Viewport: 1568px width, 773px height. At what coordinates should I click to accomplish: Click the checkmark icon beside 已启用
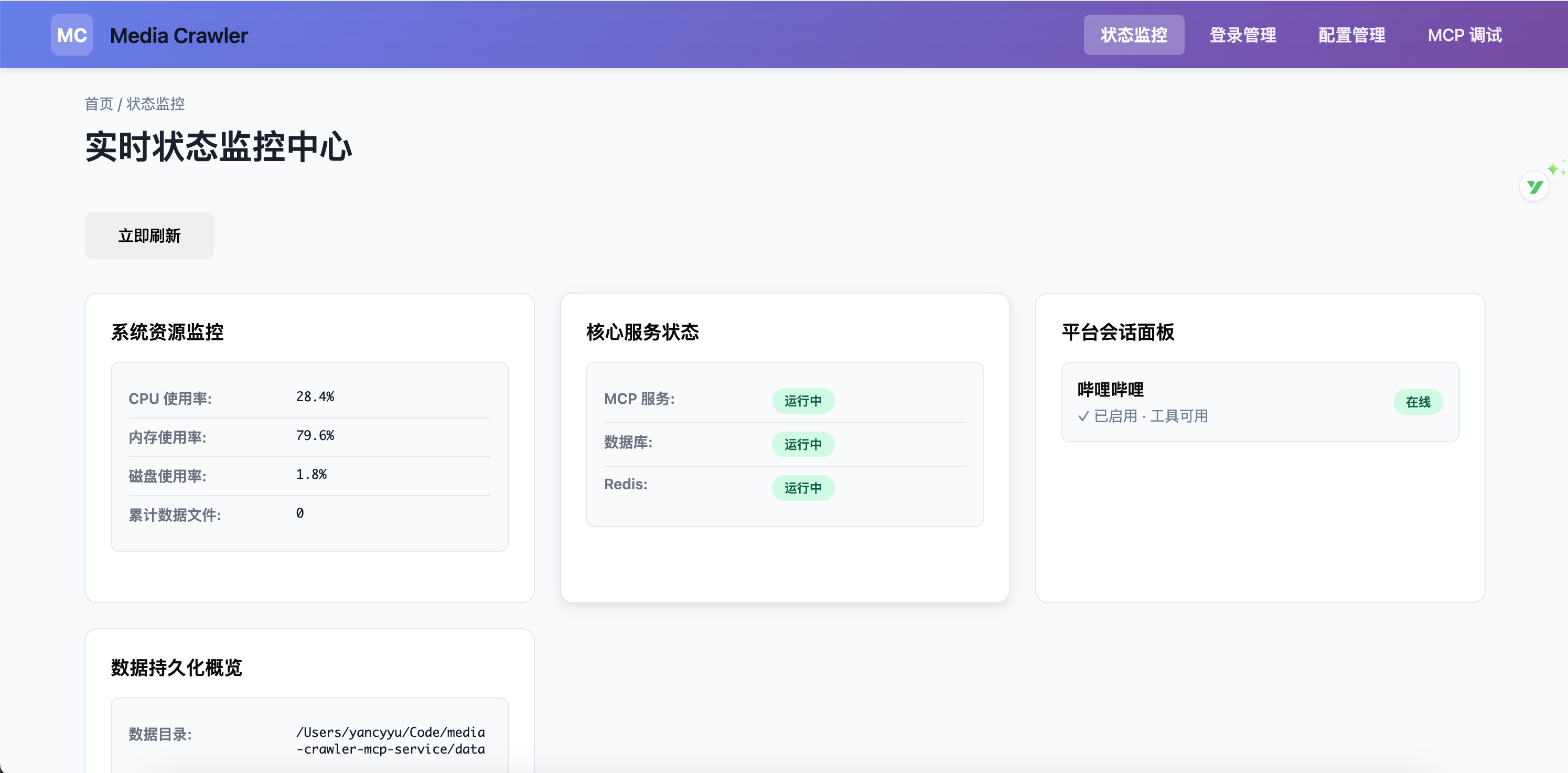click(x=1083, y=416)
